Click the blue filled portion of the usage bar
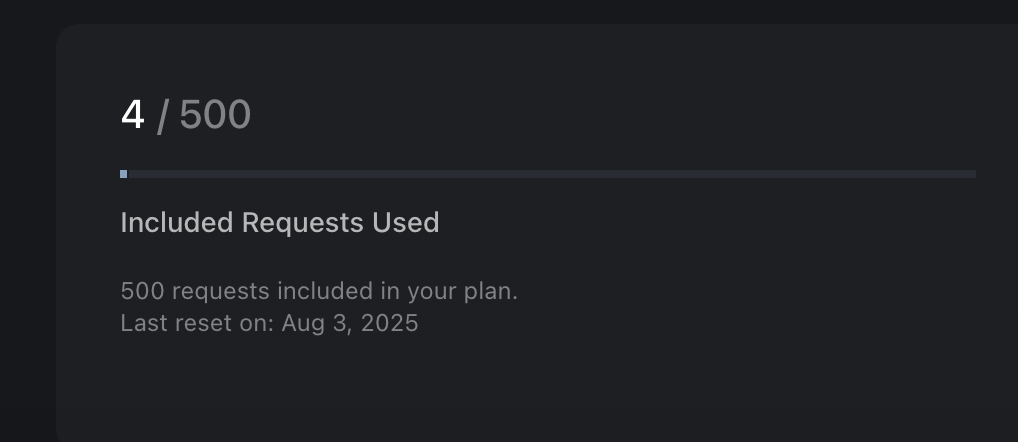 click(123, 174)
